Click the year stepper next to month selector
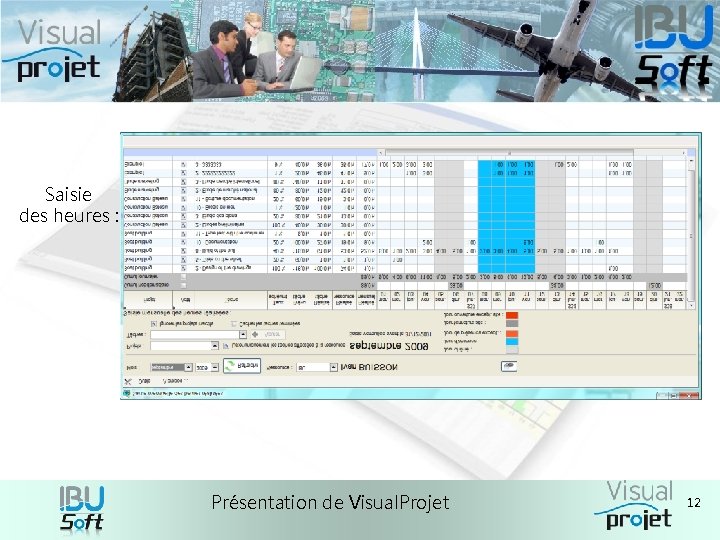The height and width of the screenshot is (540, 720). click(214, 367)
